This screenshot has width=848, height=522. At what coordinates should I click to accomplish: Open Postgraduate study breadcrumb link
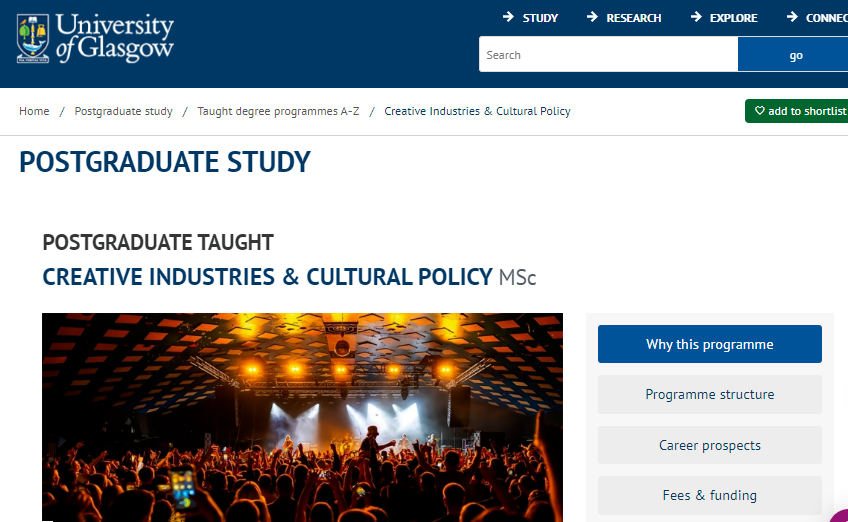coord(123,111)
